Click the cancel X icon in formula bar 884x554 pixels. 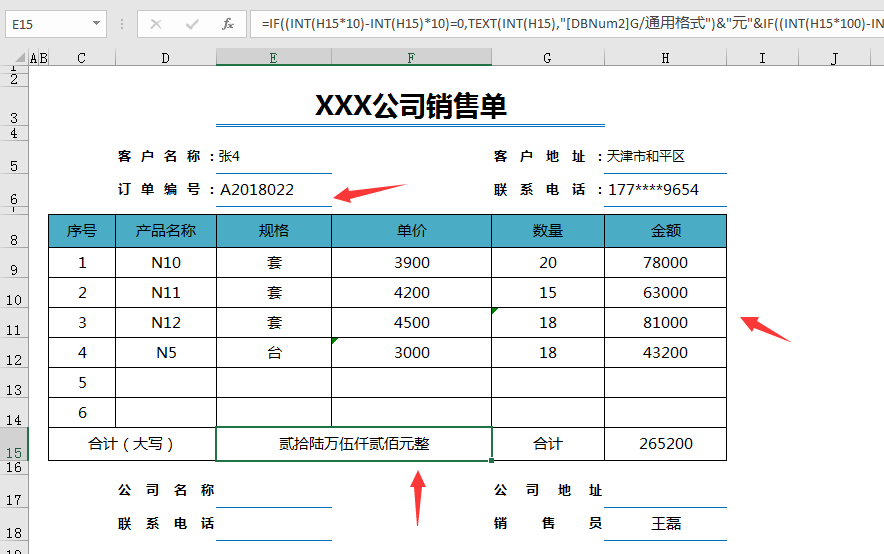point(156,24)
